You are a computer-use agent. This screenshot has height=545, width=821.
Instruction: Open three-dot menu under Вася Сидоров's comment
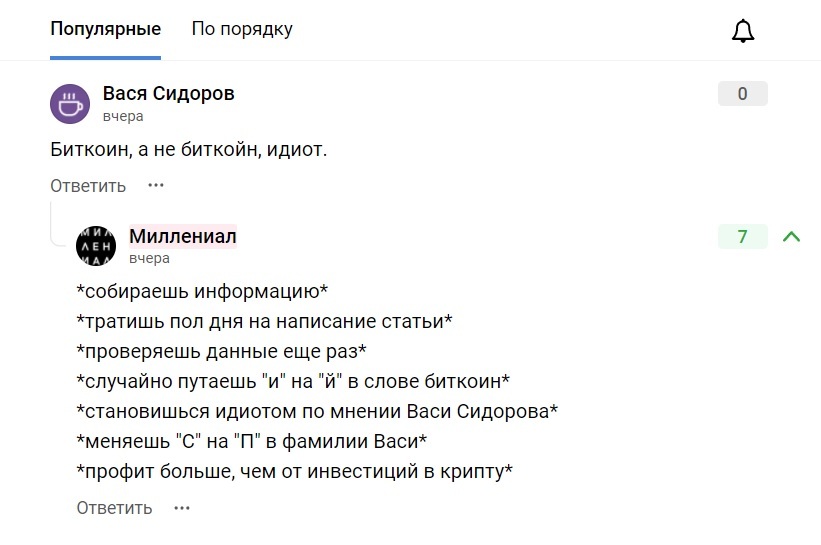155,185
